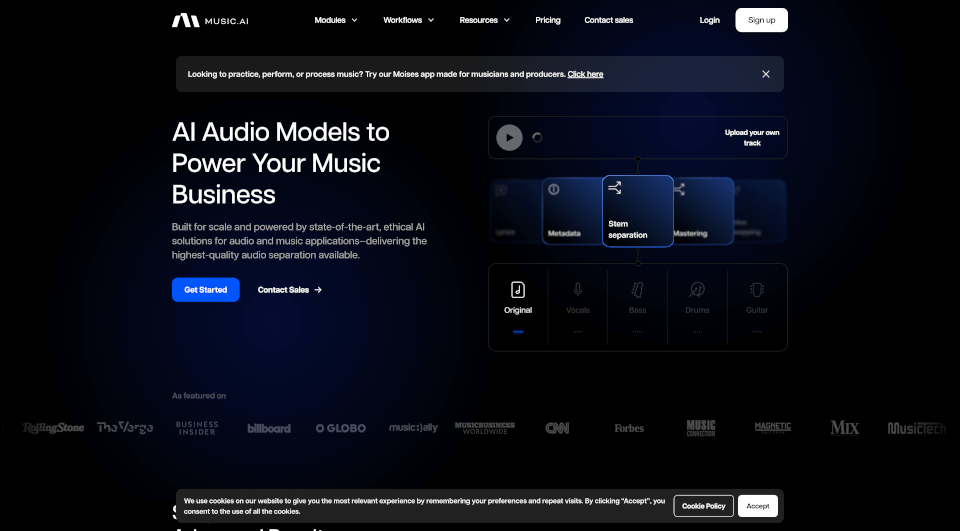Click the 'AI Audio Models' headline
This screenshot has width=960, height=531.
[280, 163]
